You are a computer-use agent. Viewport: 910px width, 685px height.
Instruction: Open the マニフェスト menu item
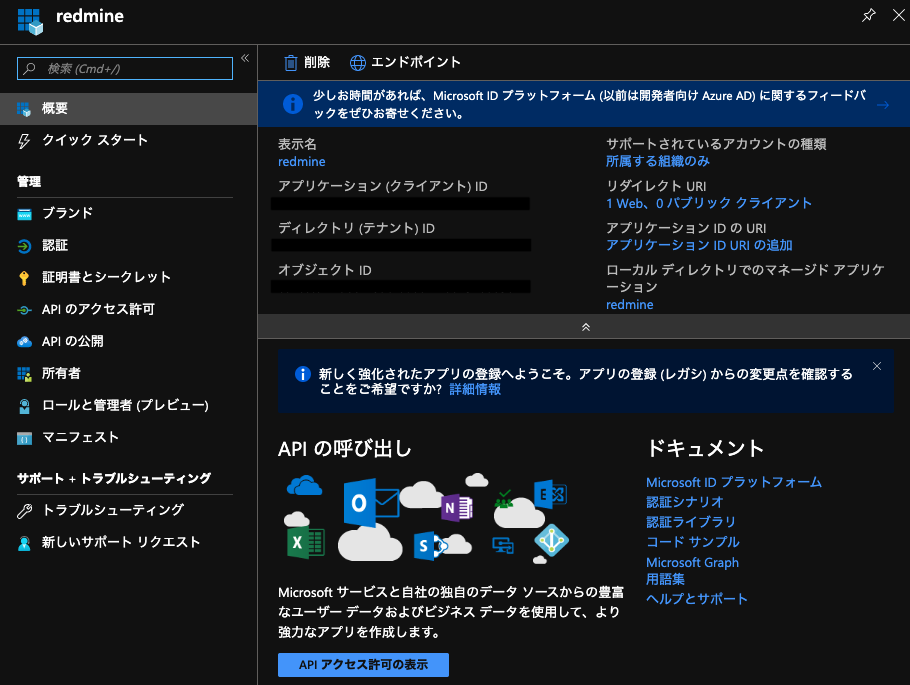pyautogui.click(x=128, y=437)
